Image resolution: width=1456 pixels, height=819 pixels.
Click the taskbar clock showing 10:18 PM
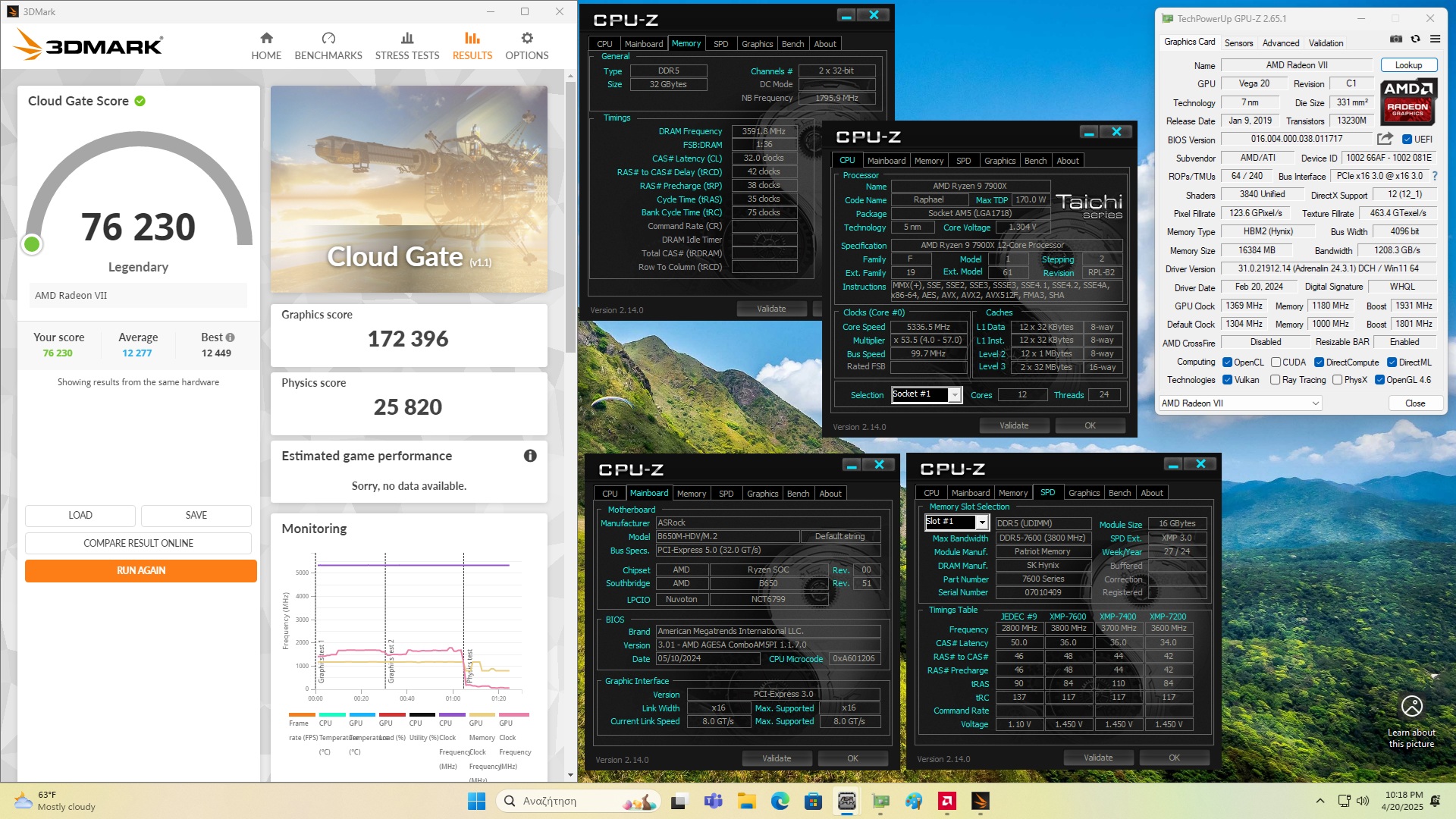pyautogui.click(x=1404, y=801)
